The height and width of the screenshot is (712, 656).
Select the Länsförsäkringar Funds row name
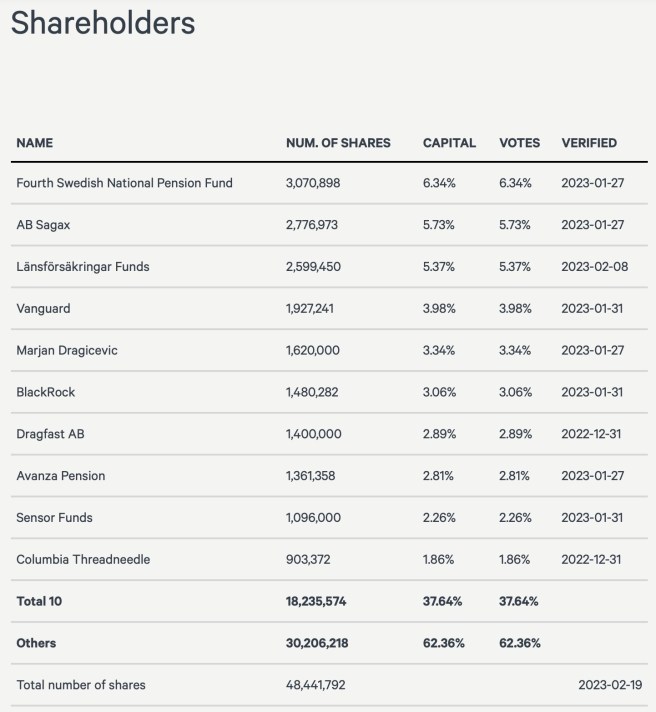(x=83, y=267)
